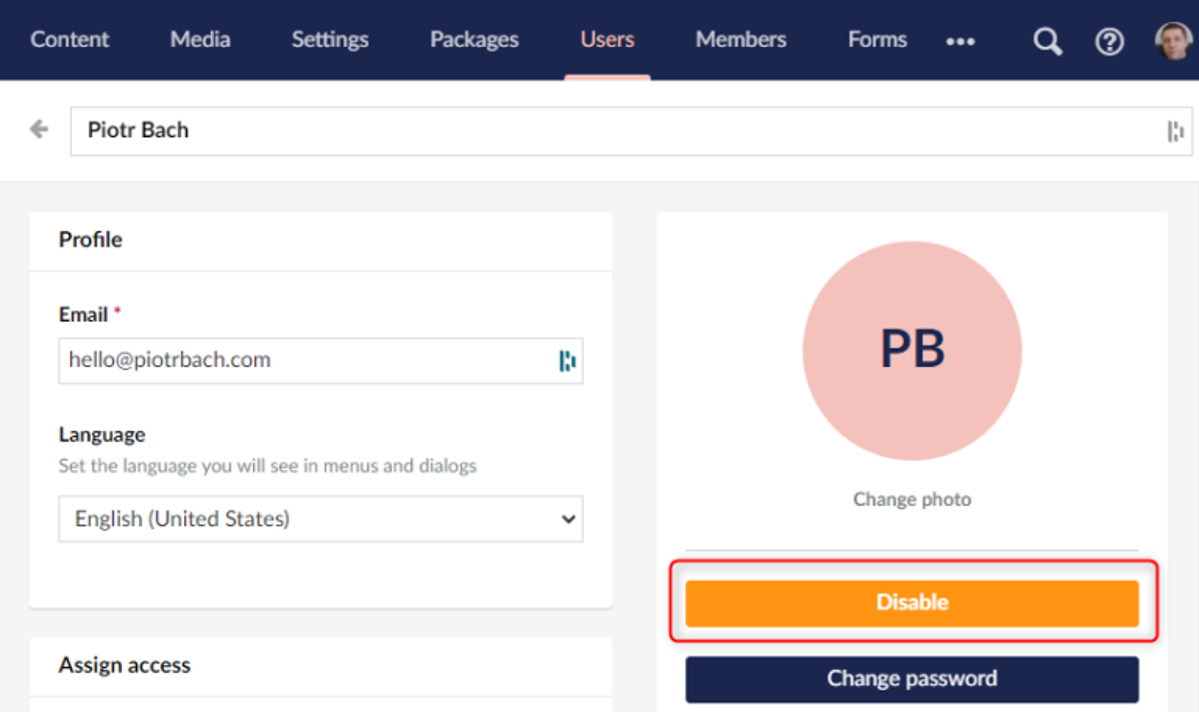Click the PB avatar circle
Screen dimensions: 1199x712
coord(912,350)
